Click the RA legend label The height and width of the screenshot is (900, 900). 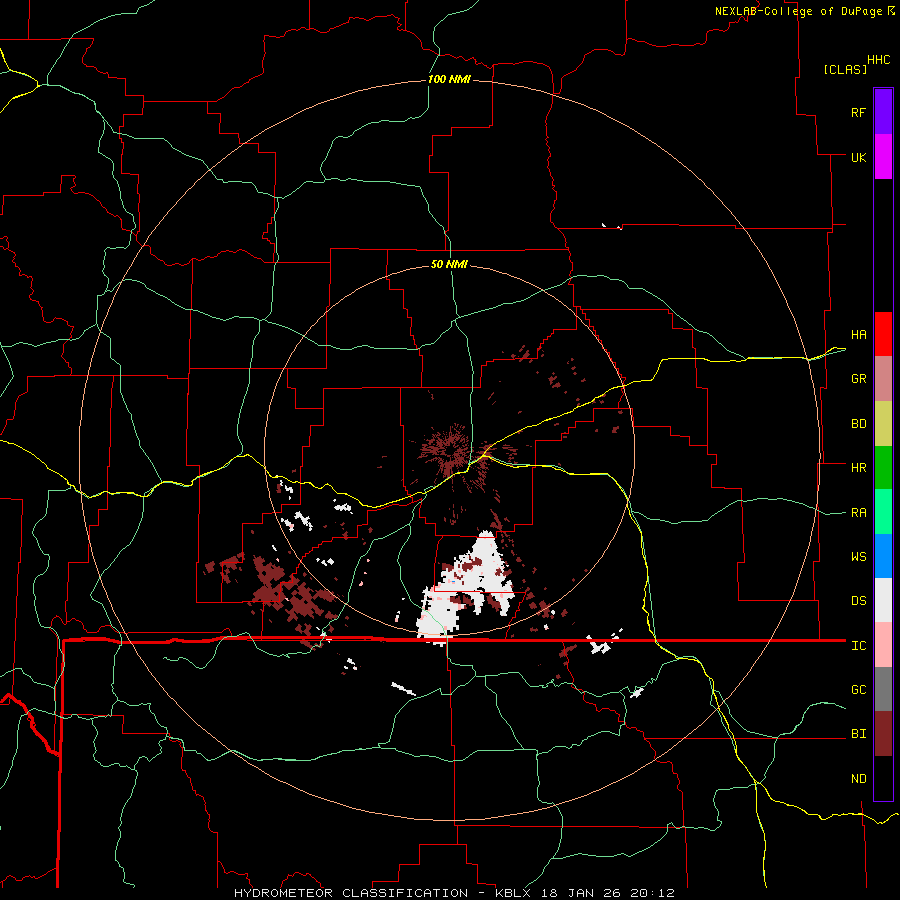(x=858, y=513)
